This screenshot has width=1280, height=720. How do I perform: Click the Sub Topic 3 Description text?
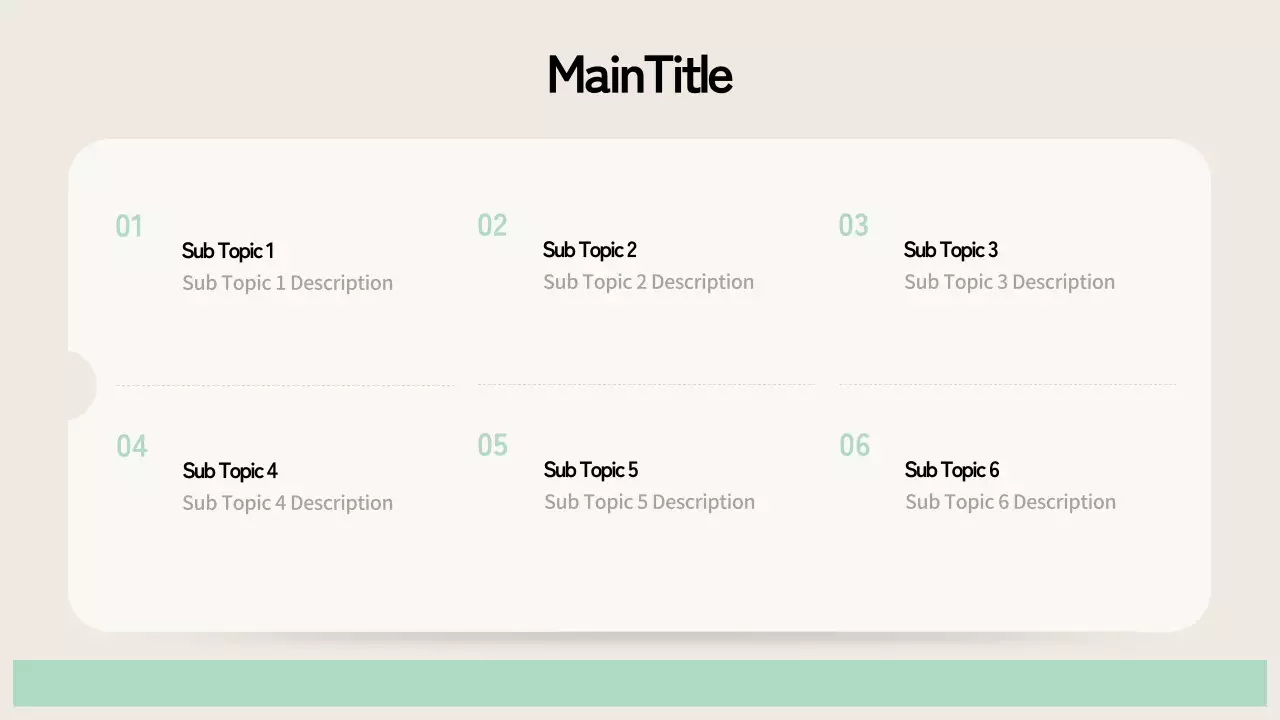pos(1009,282)
